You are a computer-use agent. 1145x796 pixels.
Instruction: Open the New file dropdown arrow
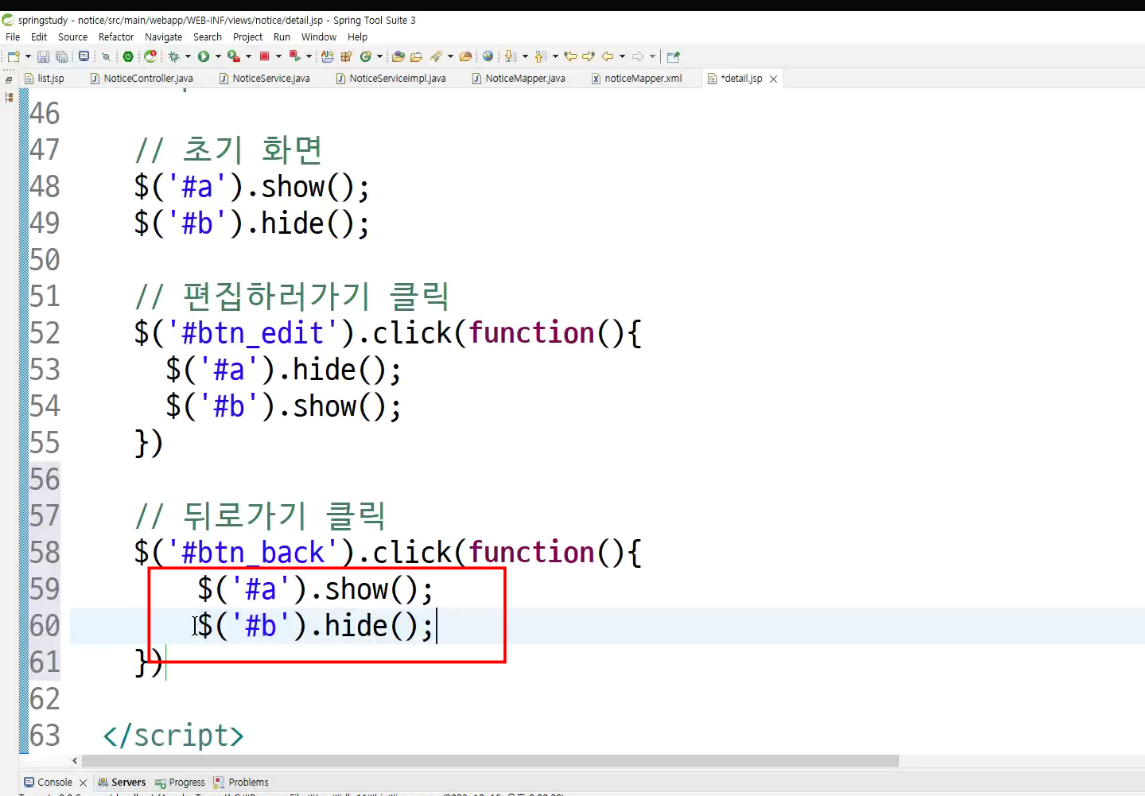click(x=28, y=56)
